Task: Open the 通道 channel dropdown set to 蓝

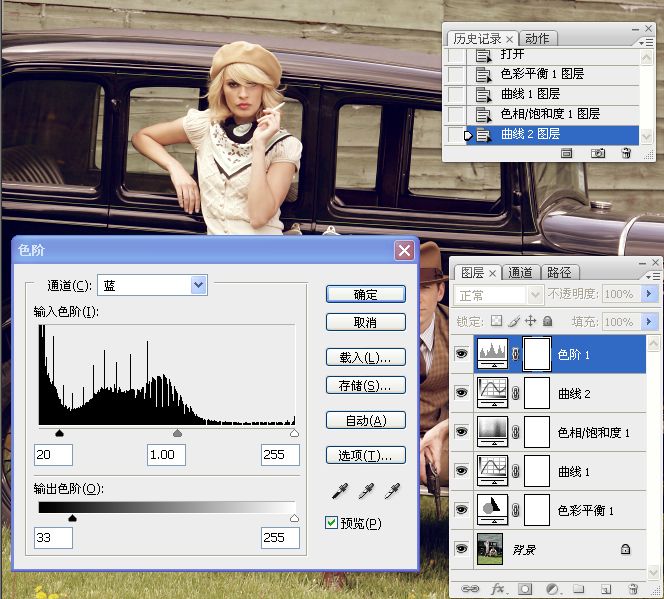Action: (x=198, y=285)
